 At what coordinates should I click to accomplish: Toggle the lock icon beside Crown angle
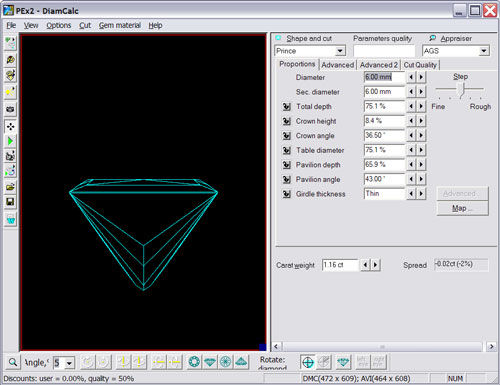click(x=286, y=136)
